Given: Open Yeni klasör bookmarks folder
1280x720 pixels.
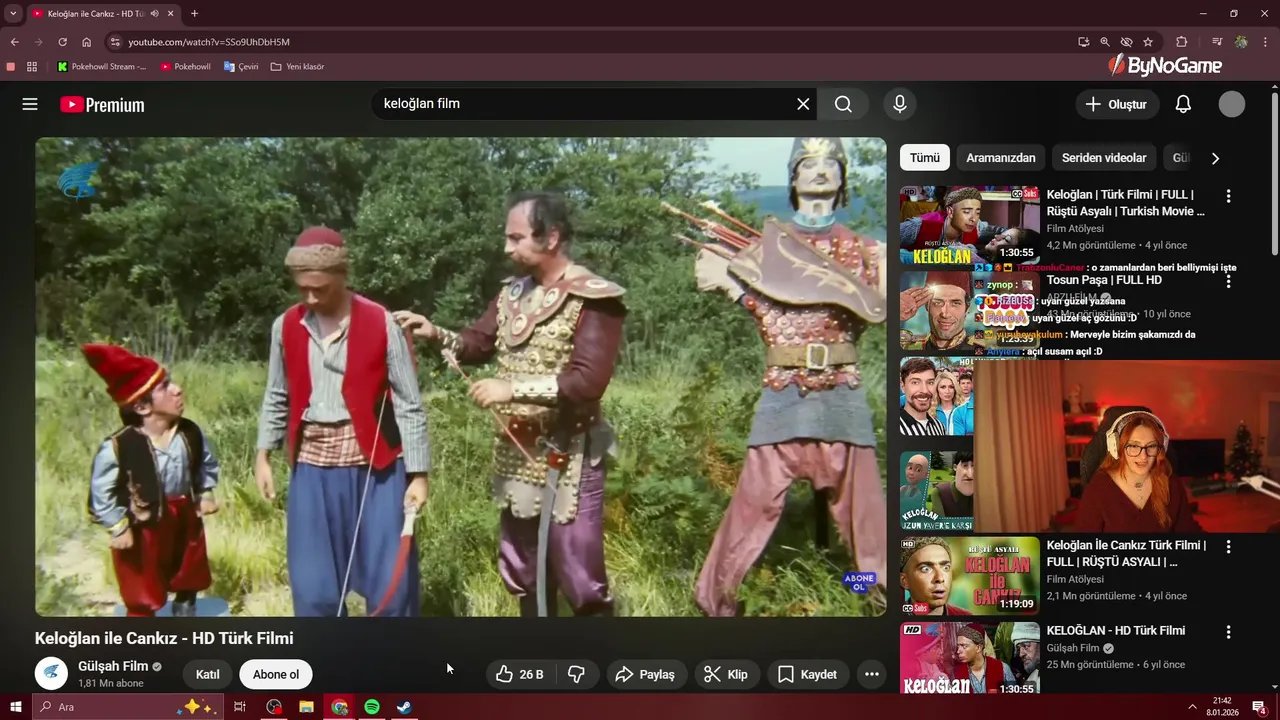Looking at the screenshot, I should pos(298,67).
